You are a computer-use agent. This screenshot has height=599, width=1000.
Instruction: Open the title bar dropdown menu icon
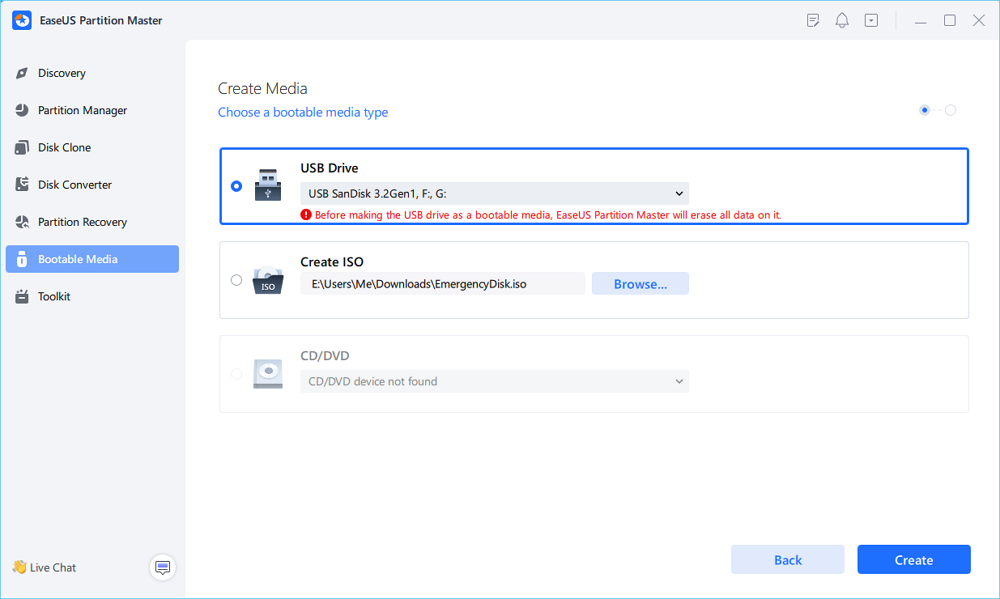coord(871,20)
